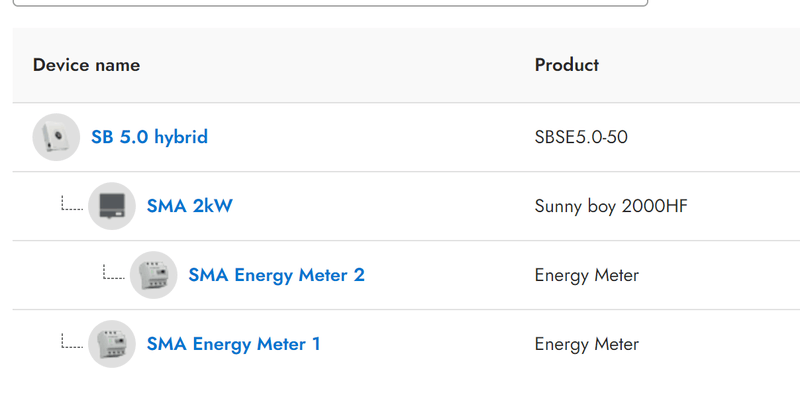Screen dimensions: 800x399
Task: Click Energy Meter product in Meter 1 row
Action: pos(587,344)
